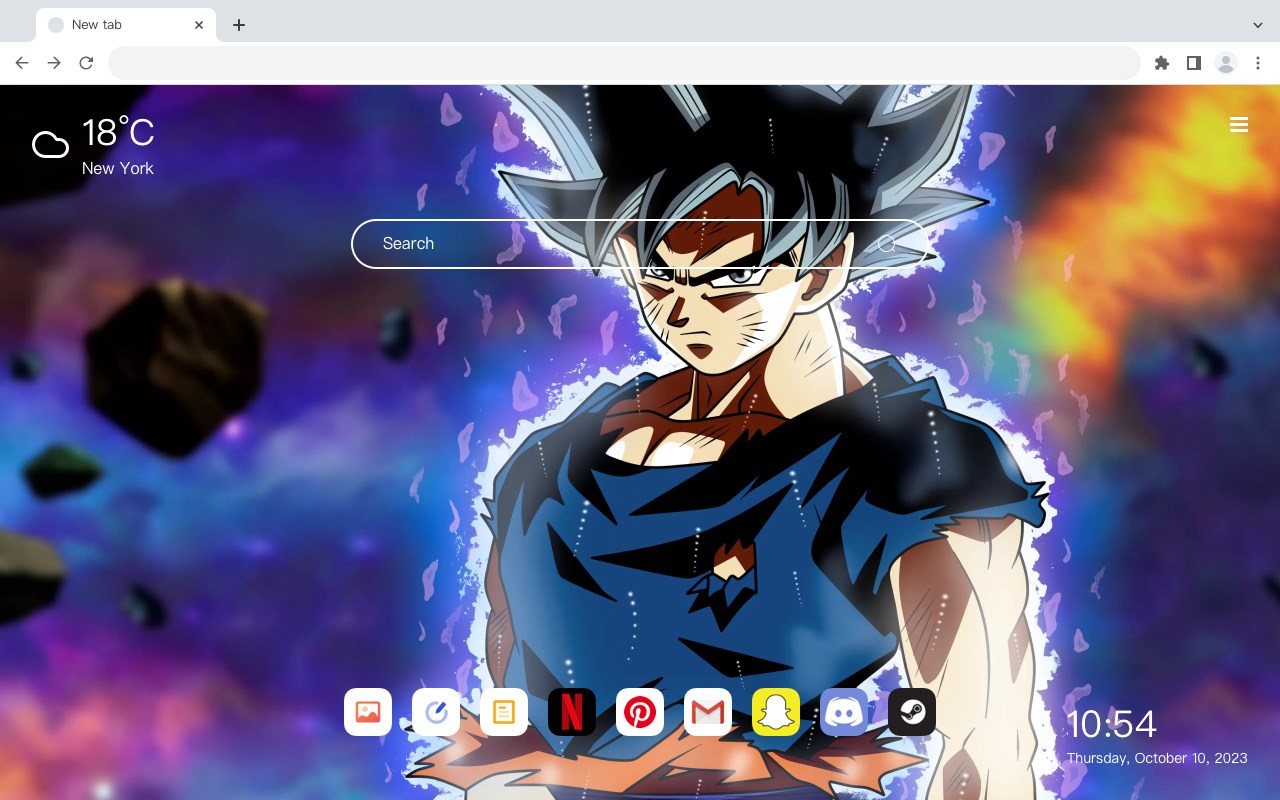Open the blue circular tasks shortcut icon
This screenshot has width=1280, height=800.
point(436,712)
